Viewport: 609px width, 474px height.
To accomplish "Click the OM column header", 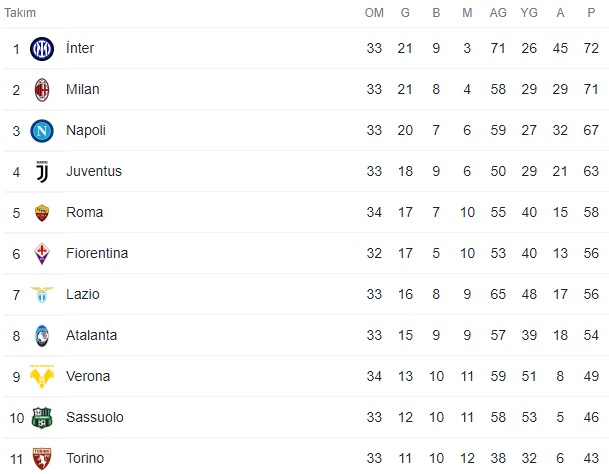I will 375,13.
